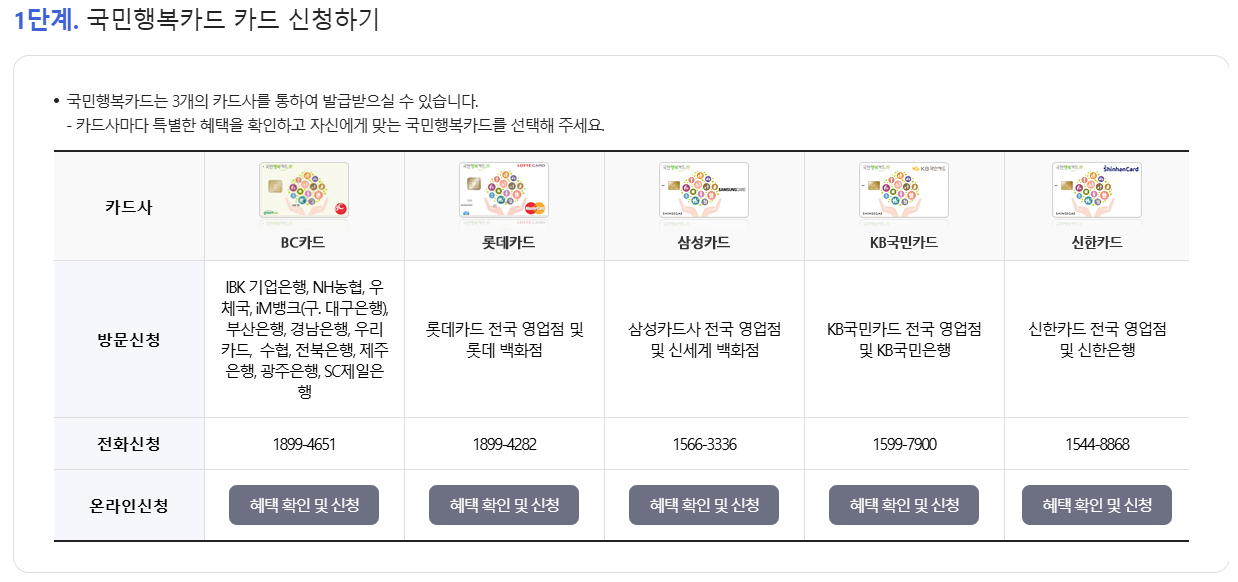1238x582 pixels.
Task: Open 삼성카드 혜택 확인 및 신청 button
Action: click(704, 504)
